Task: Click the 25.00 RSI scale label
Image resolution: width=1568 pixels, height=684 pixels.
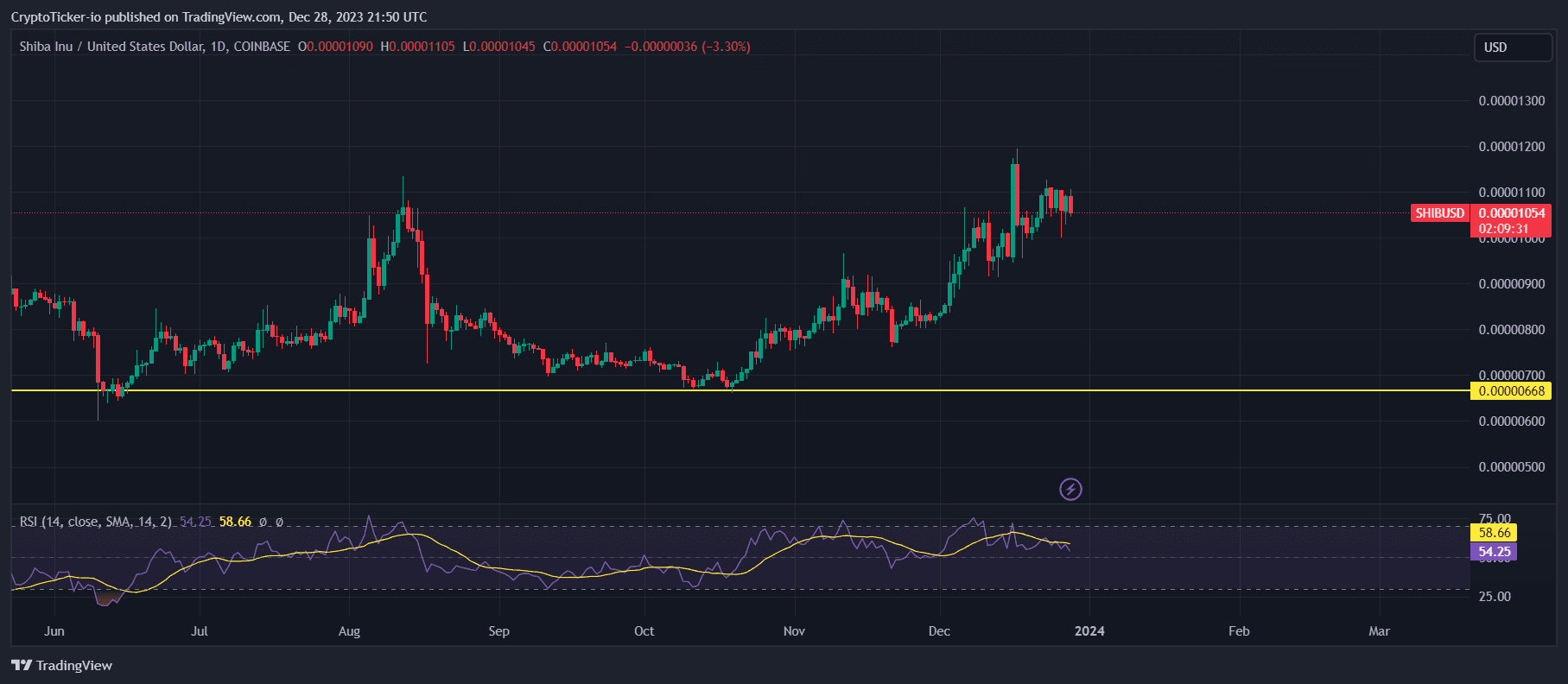Action: tap(1495, 597)
